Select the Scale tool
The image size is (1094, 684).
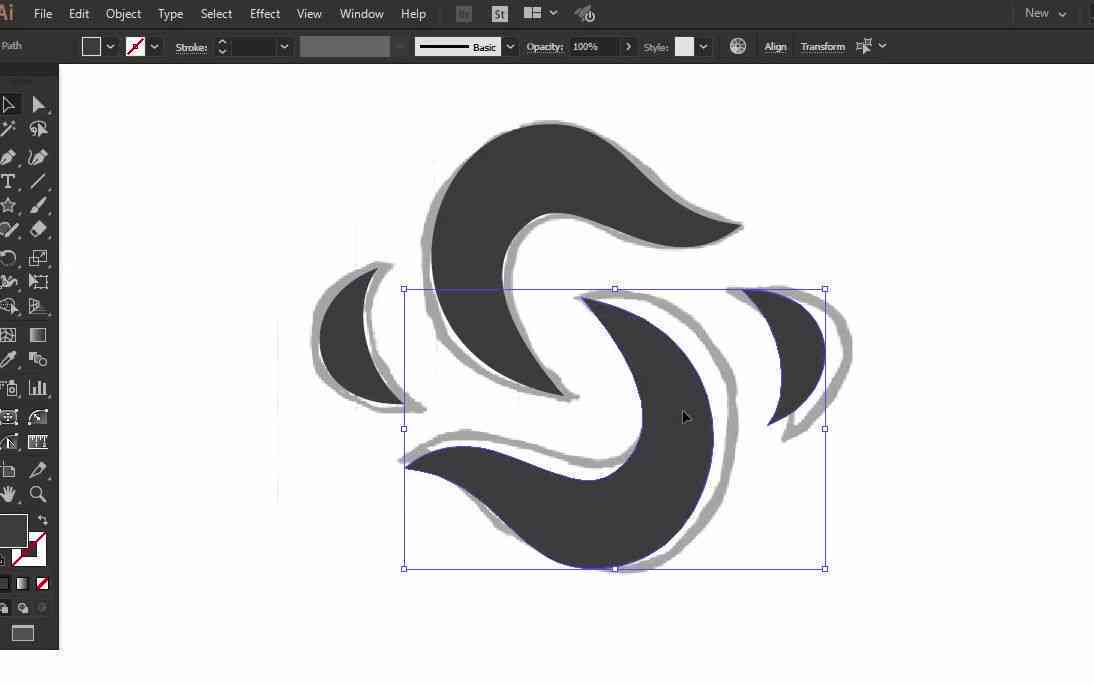pos(38,258)
